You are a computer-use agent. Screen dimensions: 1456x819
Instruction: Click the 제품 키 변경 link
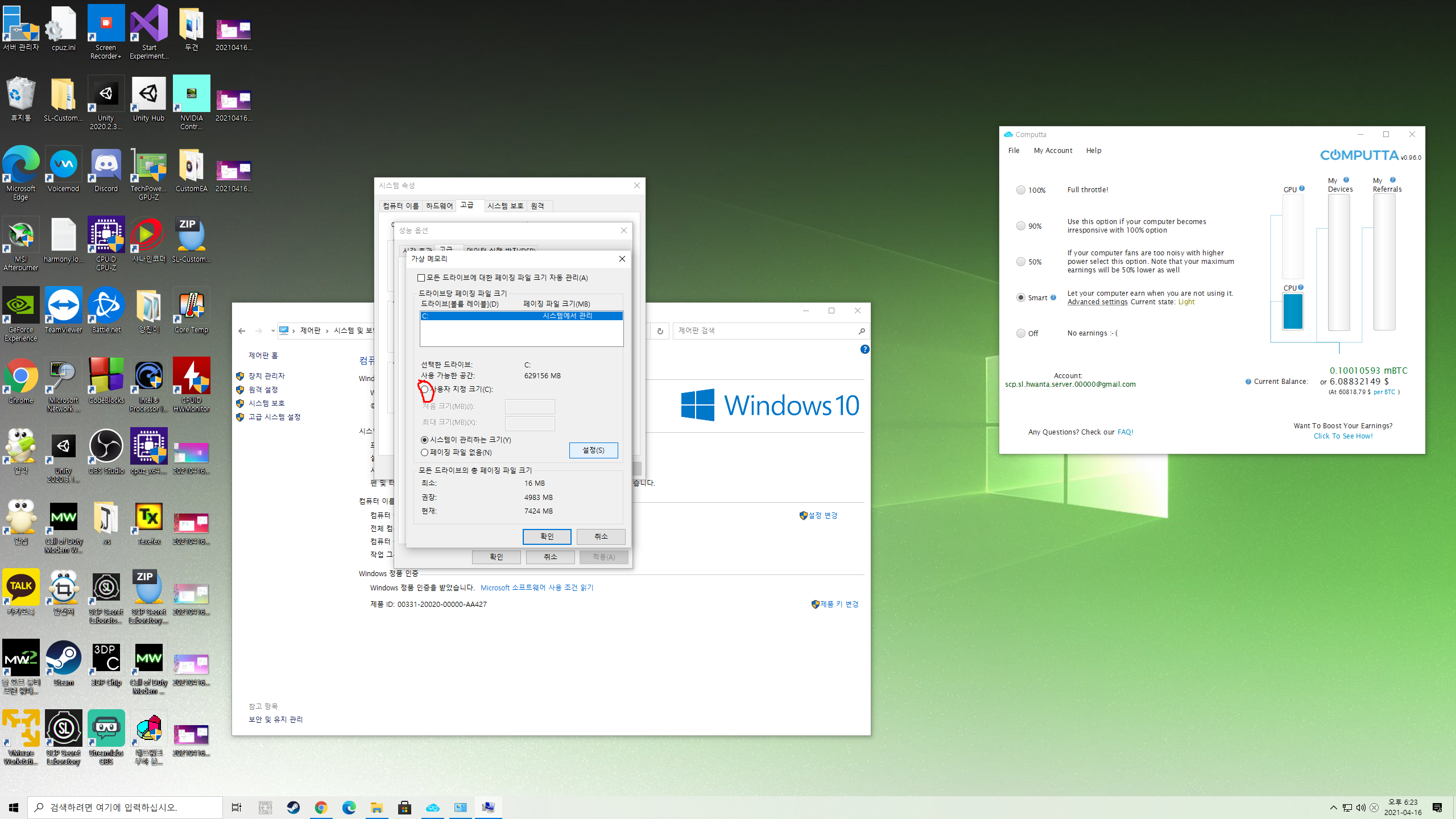coord(839,604)
